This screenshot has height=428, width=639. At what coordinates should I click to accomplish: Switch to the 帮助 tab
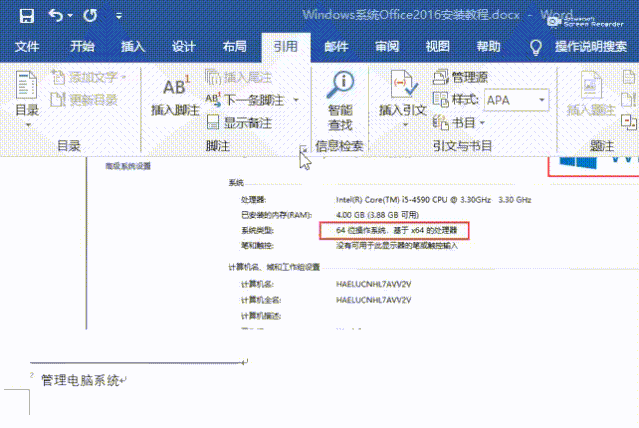489,46
